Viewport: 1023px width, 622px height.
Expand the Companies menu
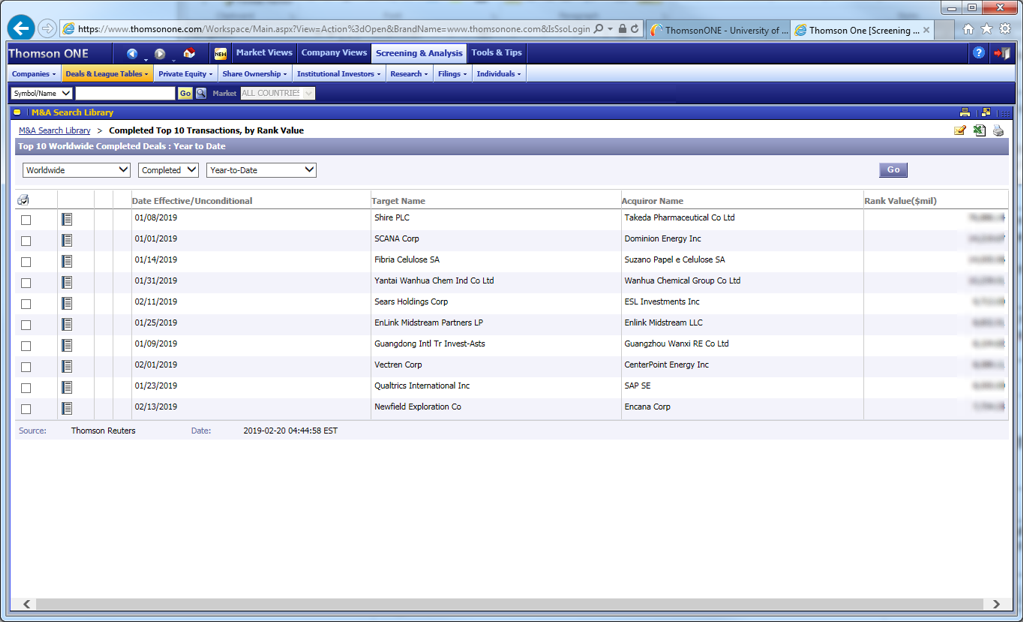pyautogui.click(x=34, y=74)
